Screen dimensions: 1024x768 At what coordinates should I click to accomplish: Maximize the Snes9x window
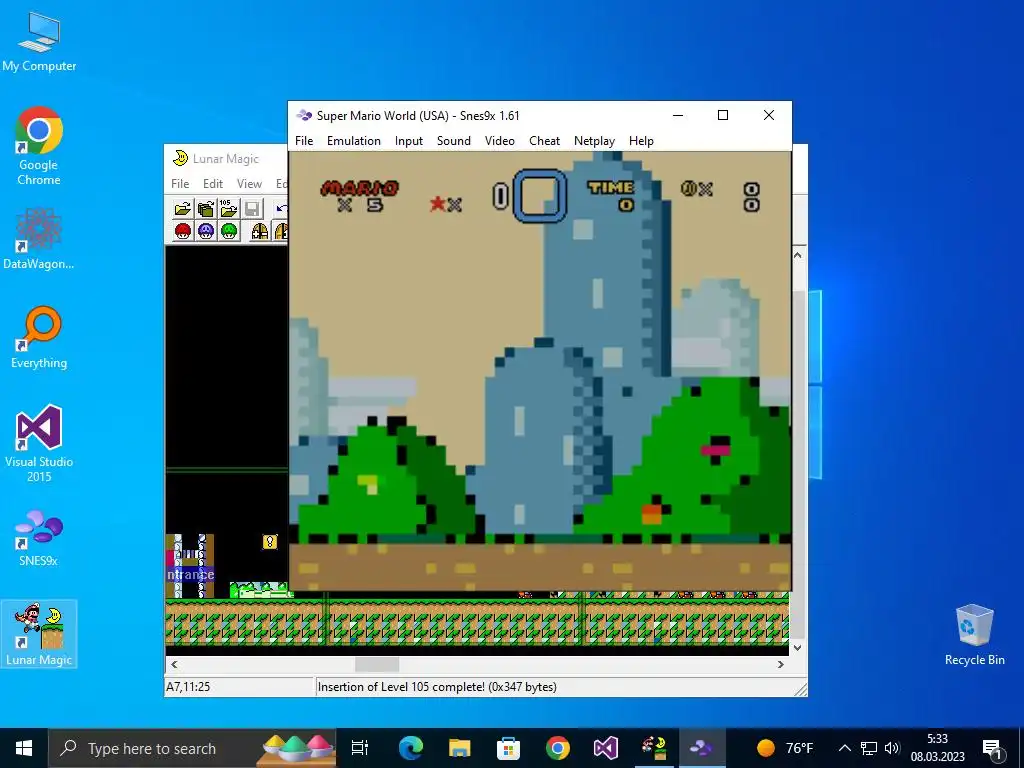click(x=723, y=116)
